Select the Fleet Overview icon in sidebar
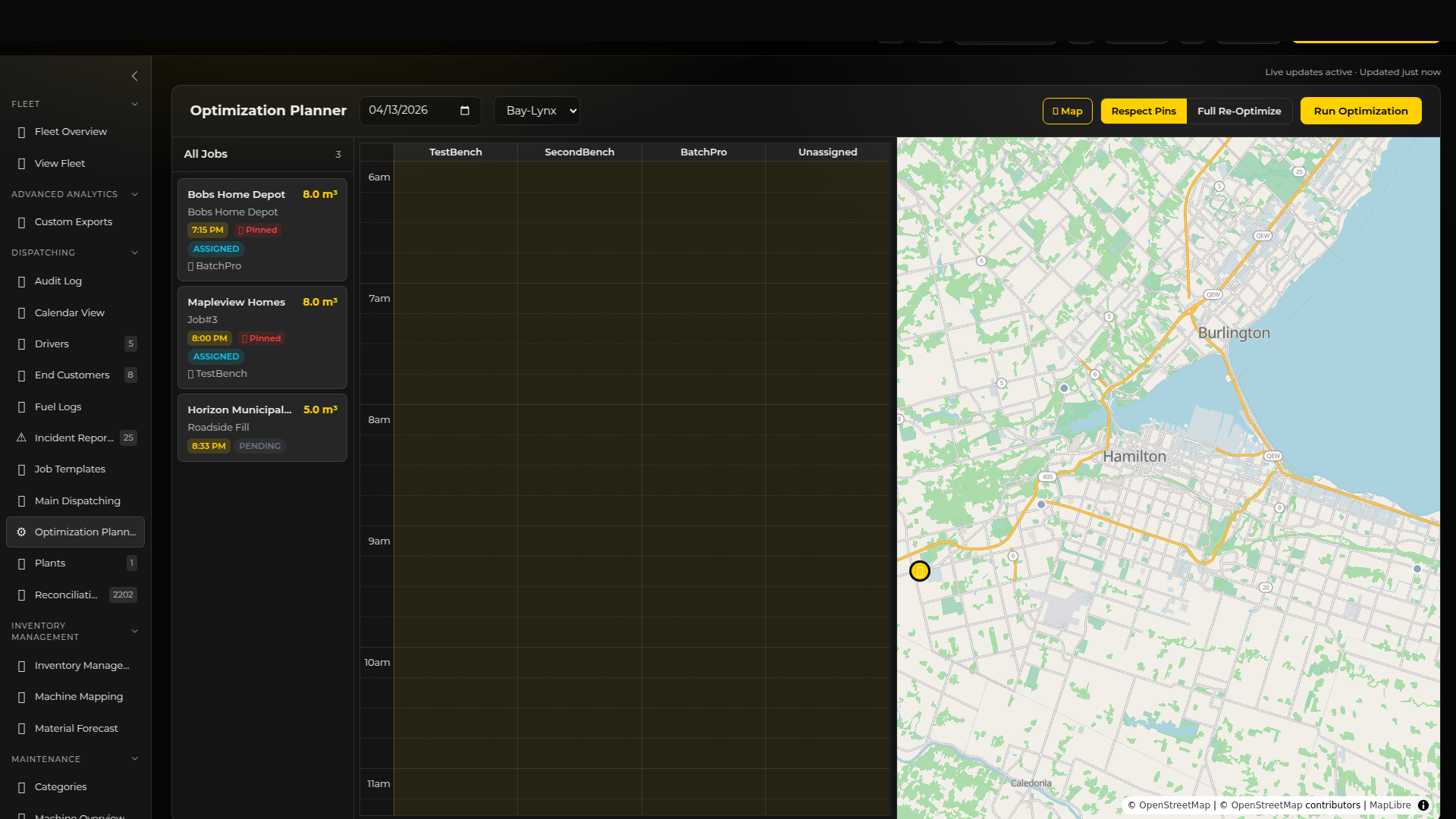This screenshot has width=1456, height=819. [x=20, y=131]
